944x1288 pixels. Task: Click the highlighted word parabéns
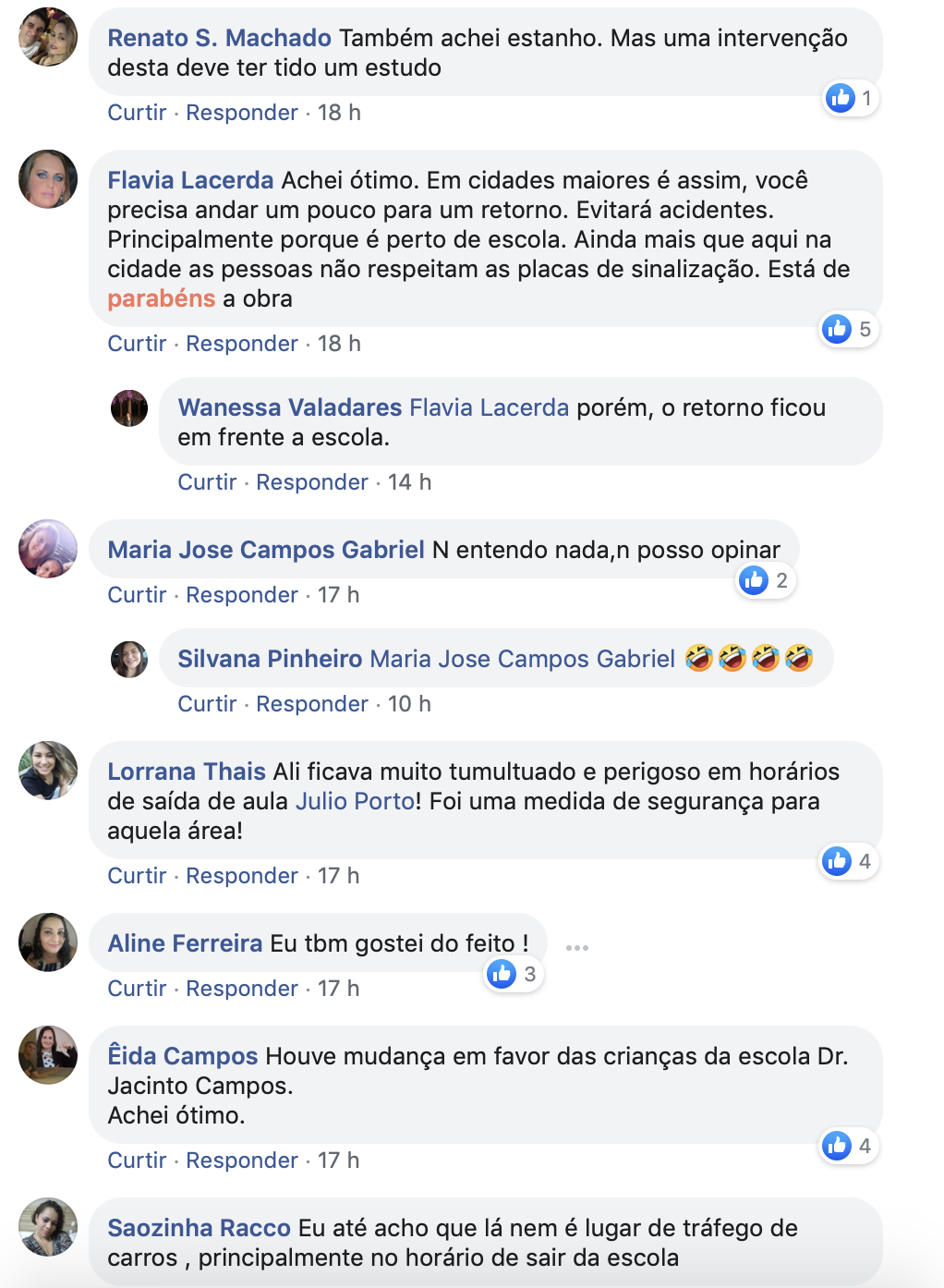coord(162,298)
